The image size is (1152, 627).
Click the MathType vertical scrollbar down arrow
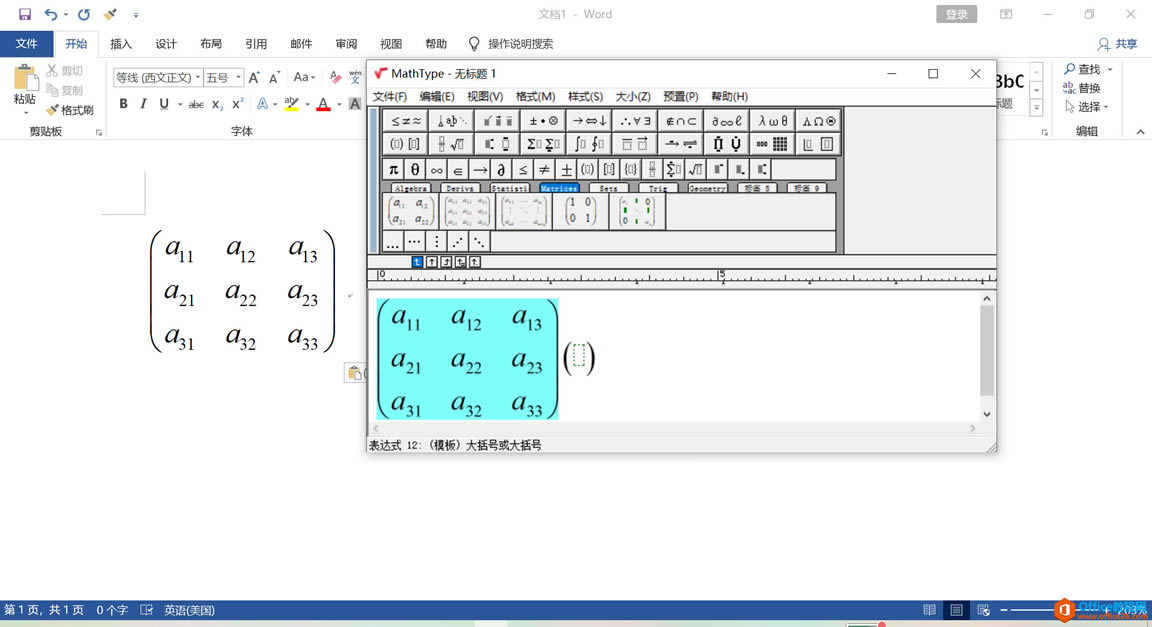pyautogui.click(x=987, y=414)
